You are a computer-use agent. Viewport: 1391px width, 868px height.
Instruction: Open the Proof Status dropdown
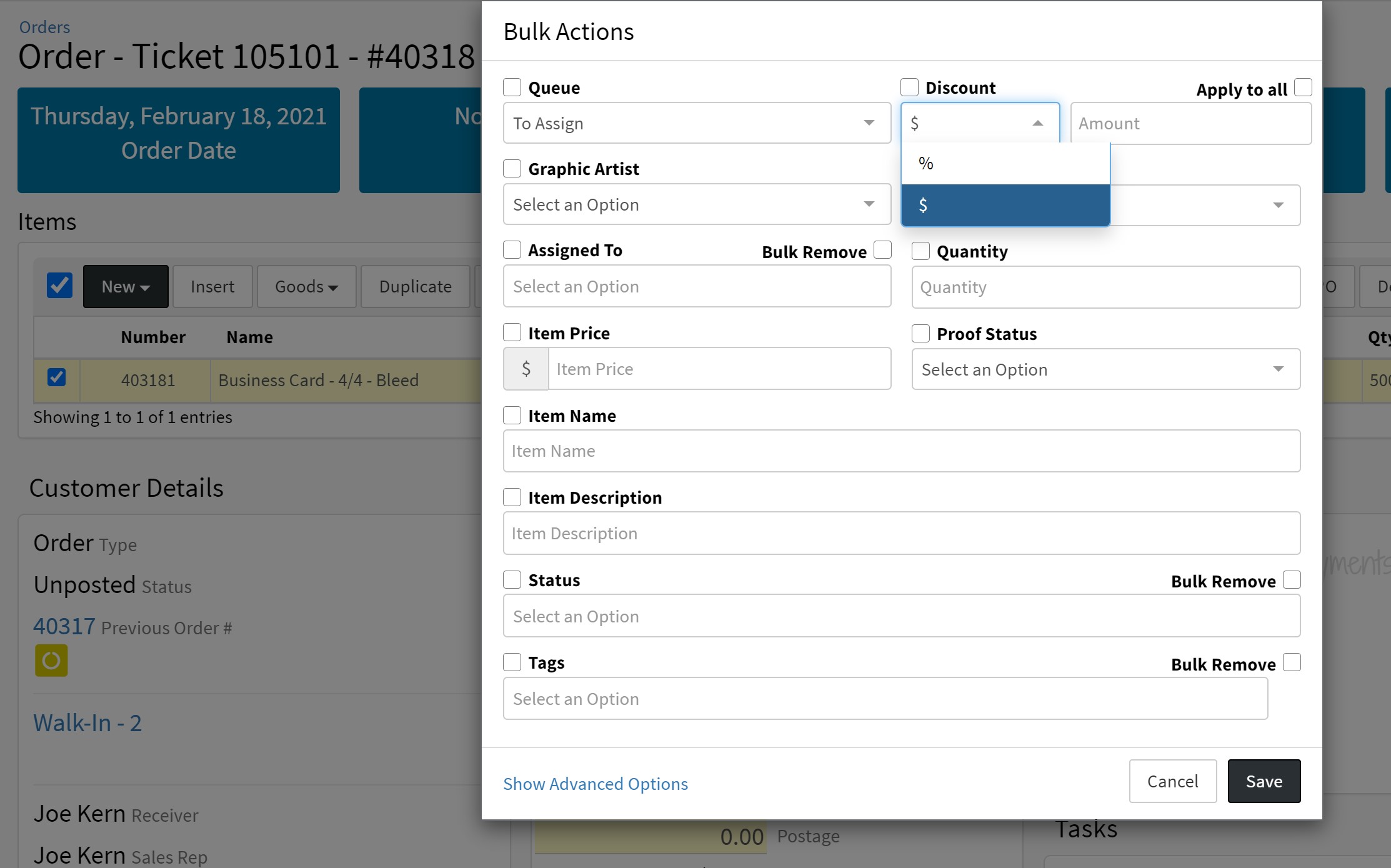coord(1105,369)
